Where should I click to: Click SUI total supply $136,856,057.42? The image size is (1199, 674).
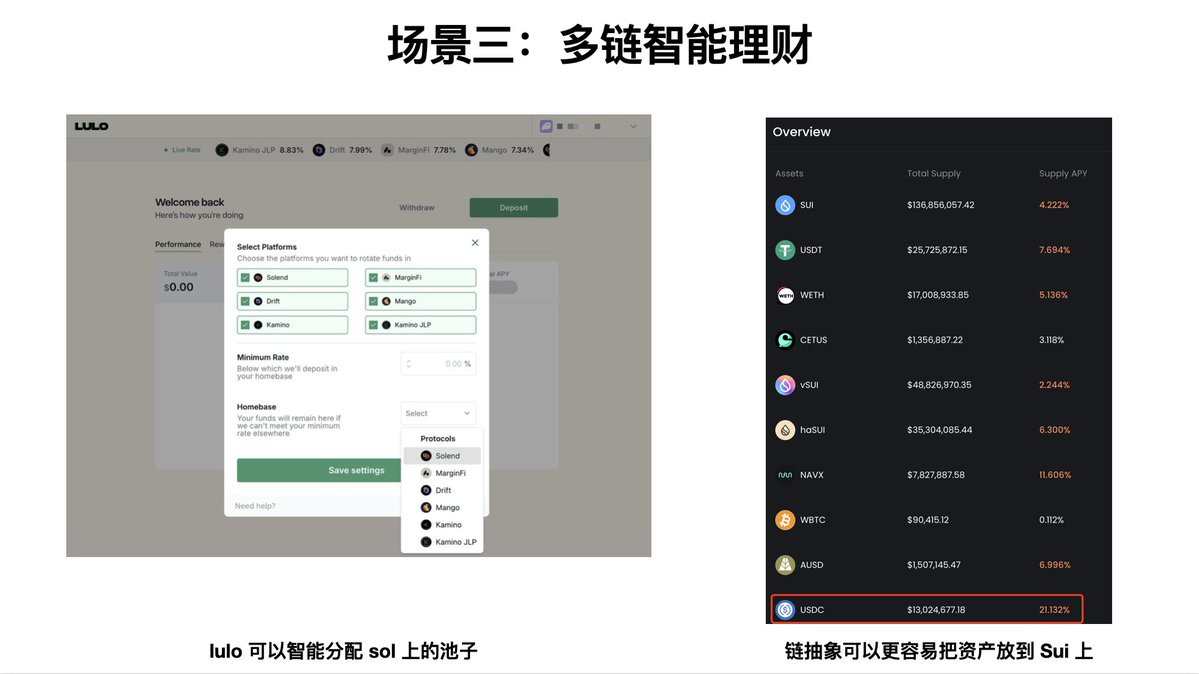(941, 205)
